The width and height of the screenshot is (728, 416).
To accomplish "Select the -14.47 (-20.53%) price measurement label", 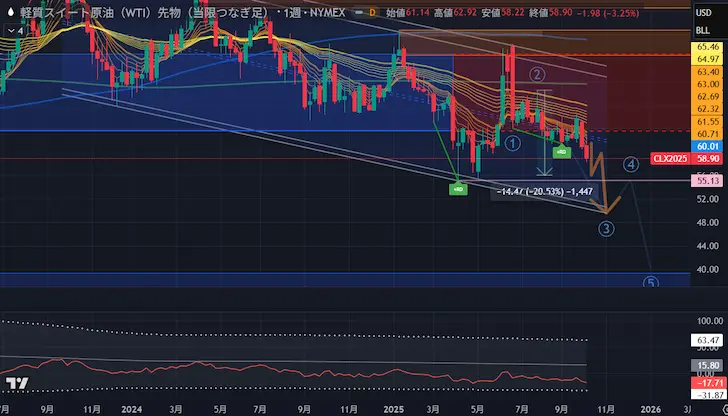I will [543, 189].
